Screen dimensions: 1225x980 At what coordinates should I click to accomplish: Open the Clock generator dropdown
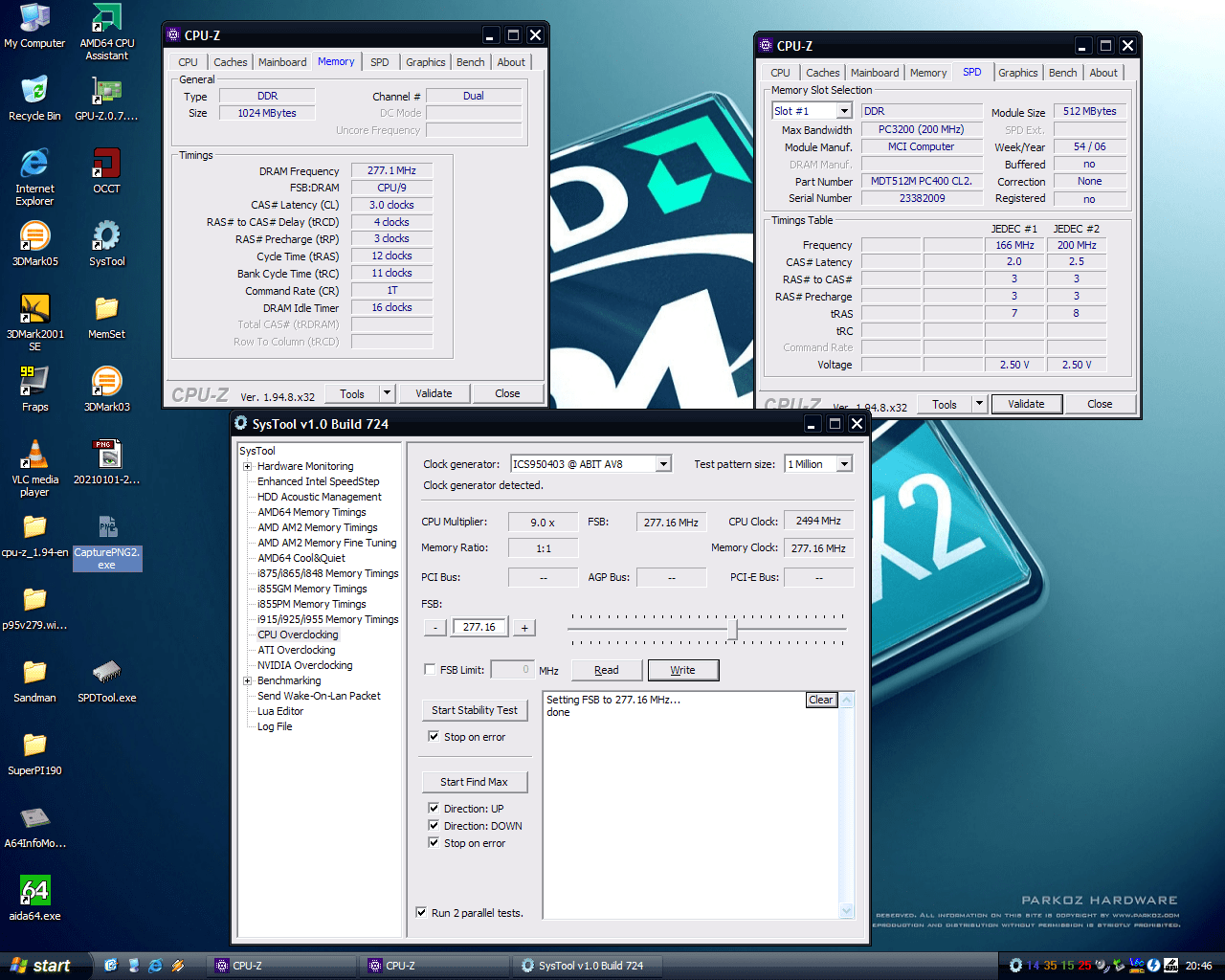663,464
